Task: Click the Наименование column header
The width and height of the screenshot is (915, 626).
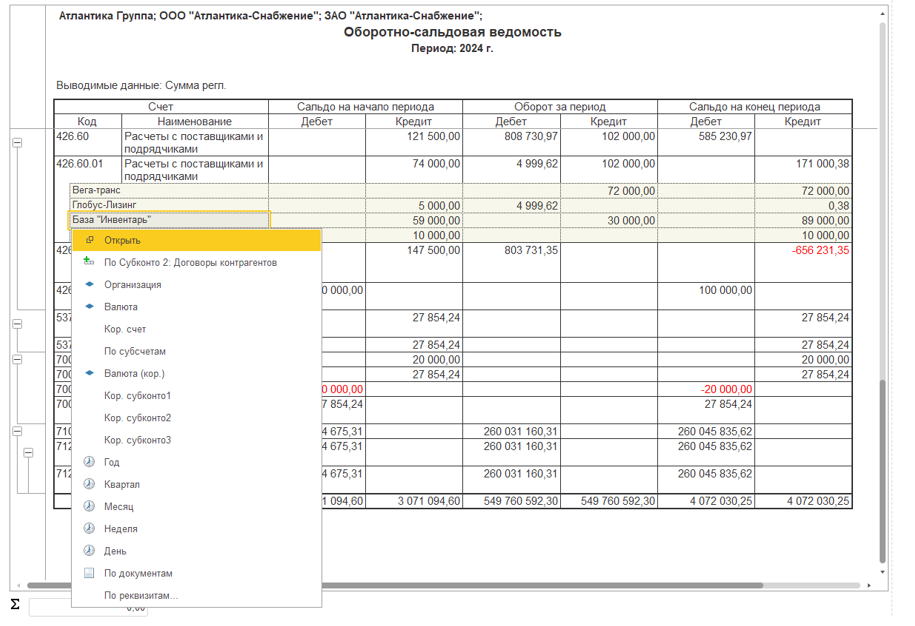Action: pos(195,121)
